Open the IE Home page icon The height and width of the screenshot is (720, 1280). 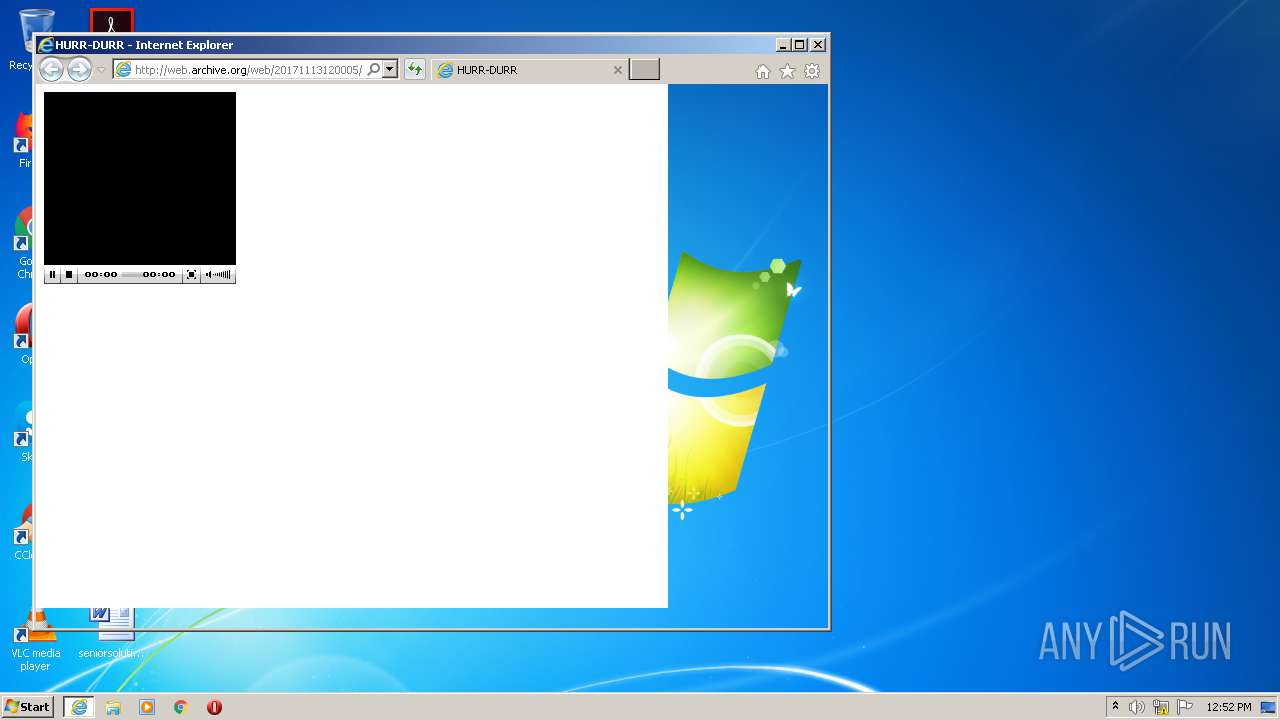[763, 71]
